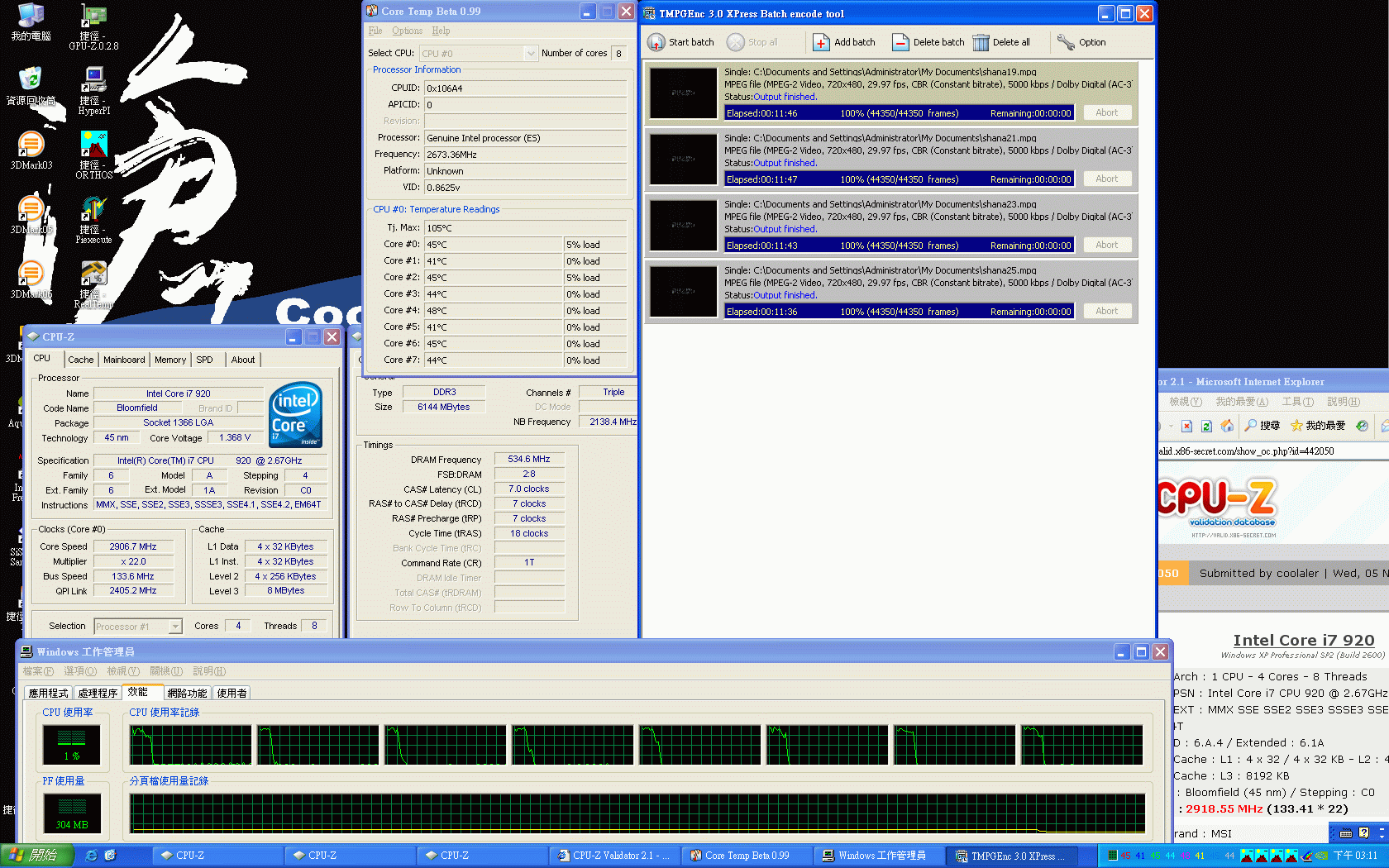Open IE 我的最愛 favorites star button

click(1318, 426)
